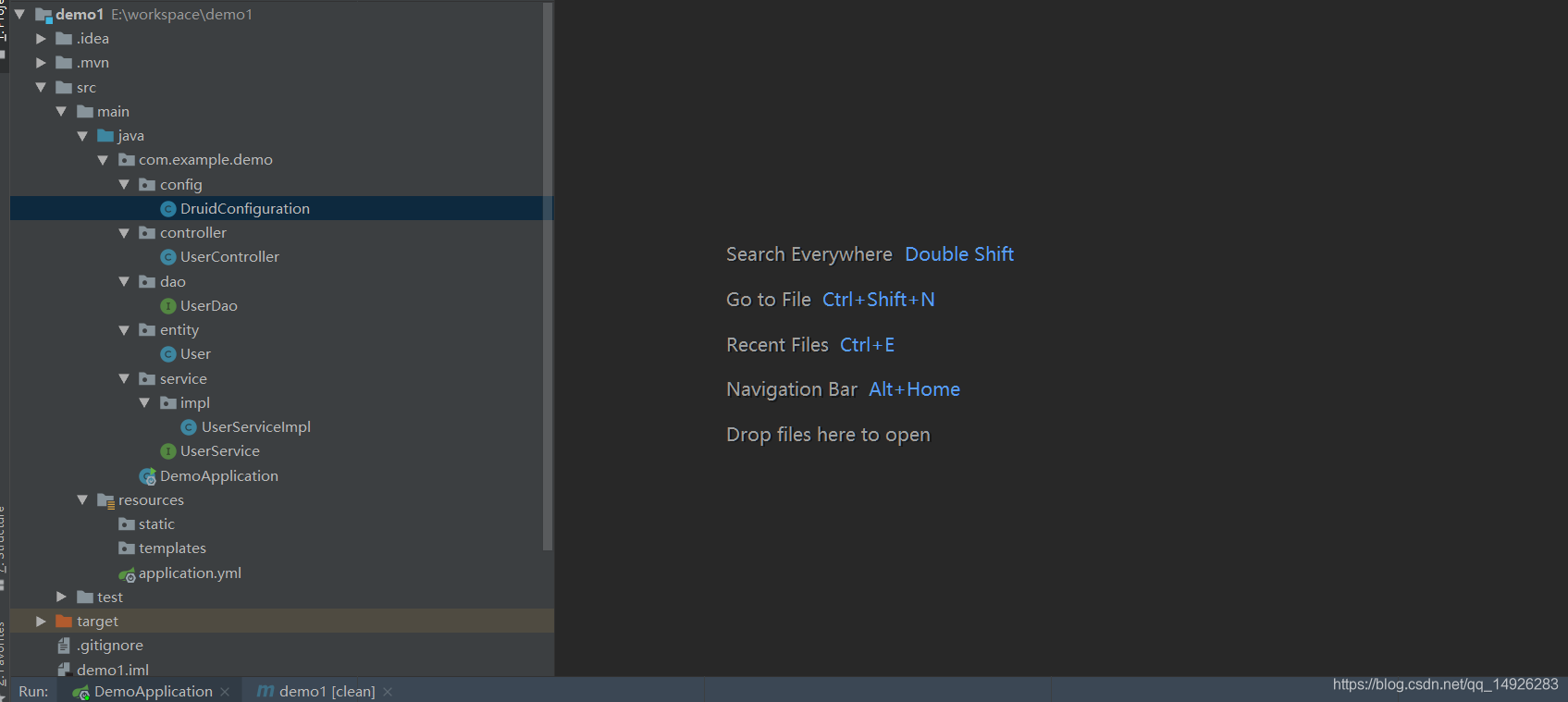Screen dimensions: 1568x702
Task: Click the demo1.iml file icon
Action: coord(64,670)
